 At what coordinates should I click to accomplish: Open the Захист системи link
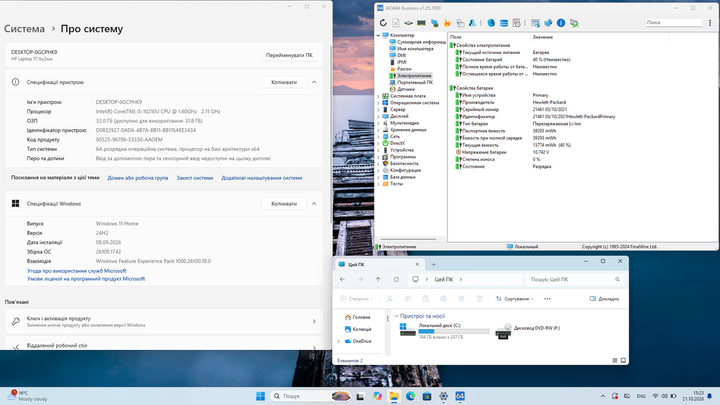tap(195, 178)
